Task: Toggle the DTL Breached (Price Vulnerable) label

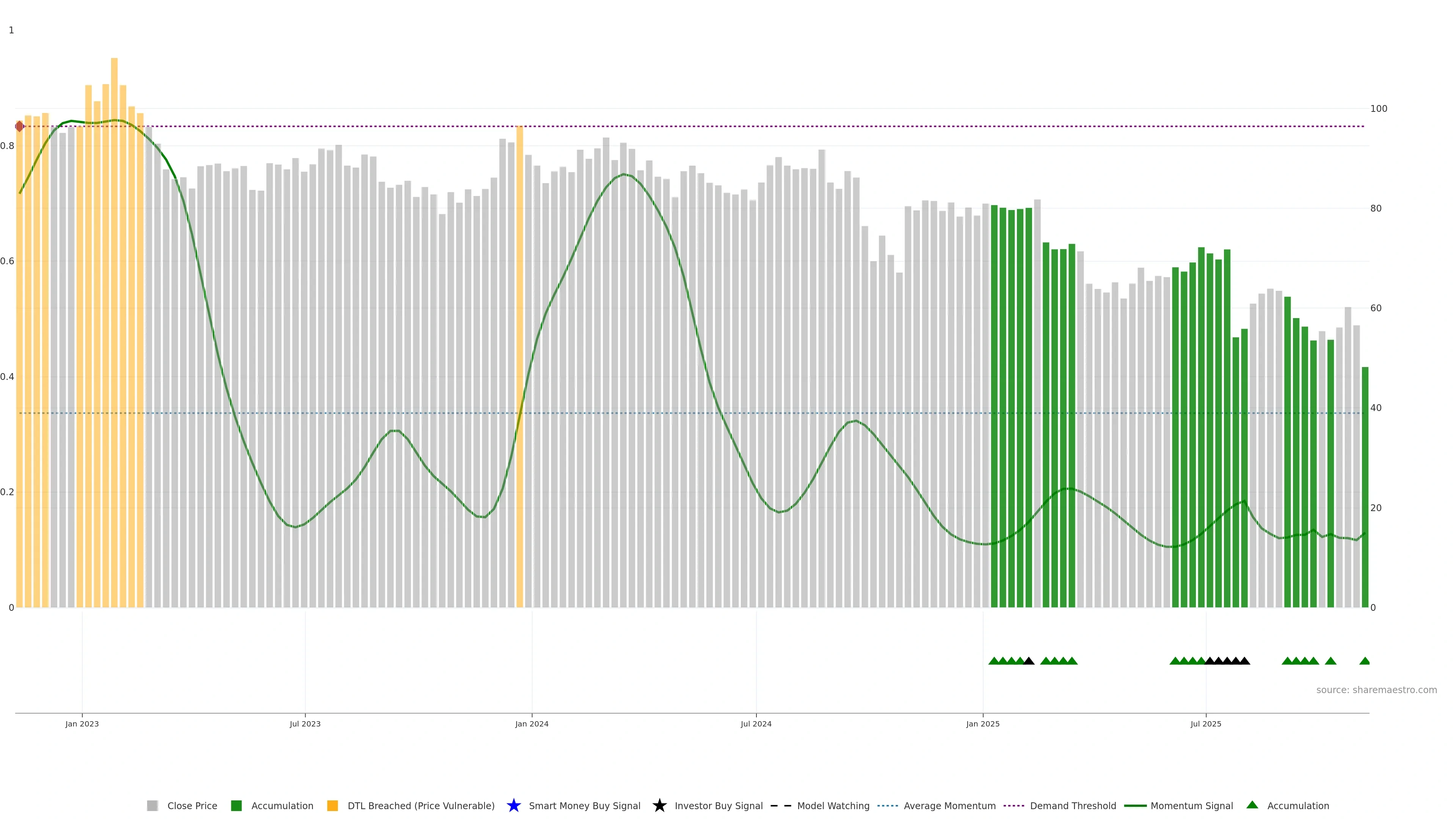Action: [x=421, y=805]
